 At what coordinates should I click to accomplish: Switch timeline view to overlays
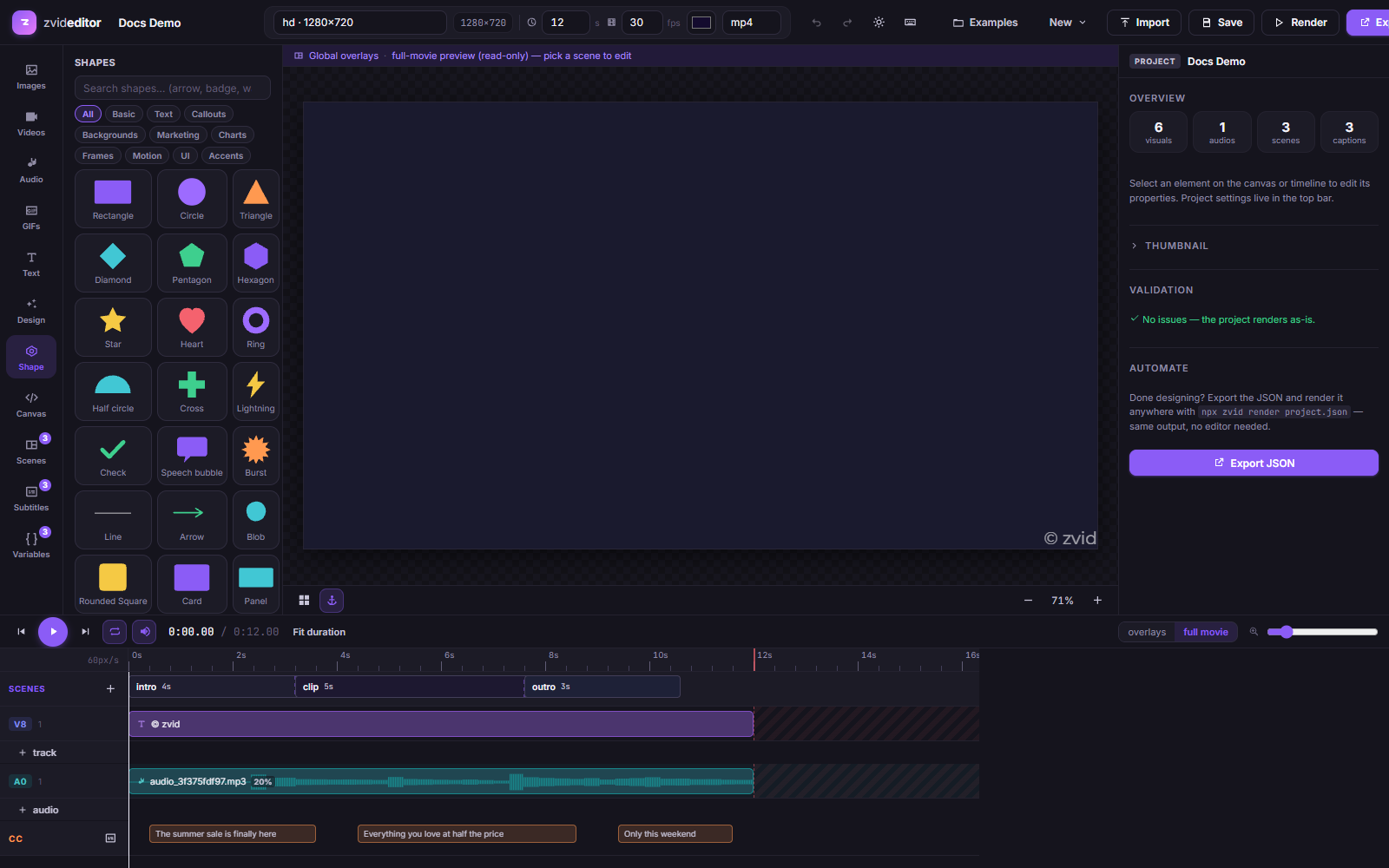click(1147, 632)
